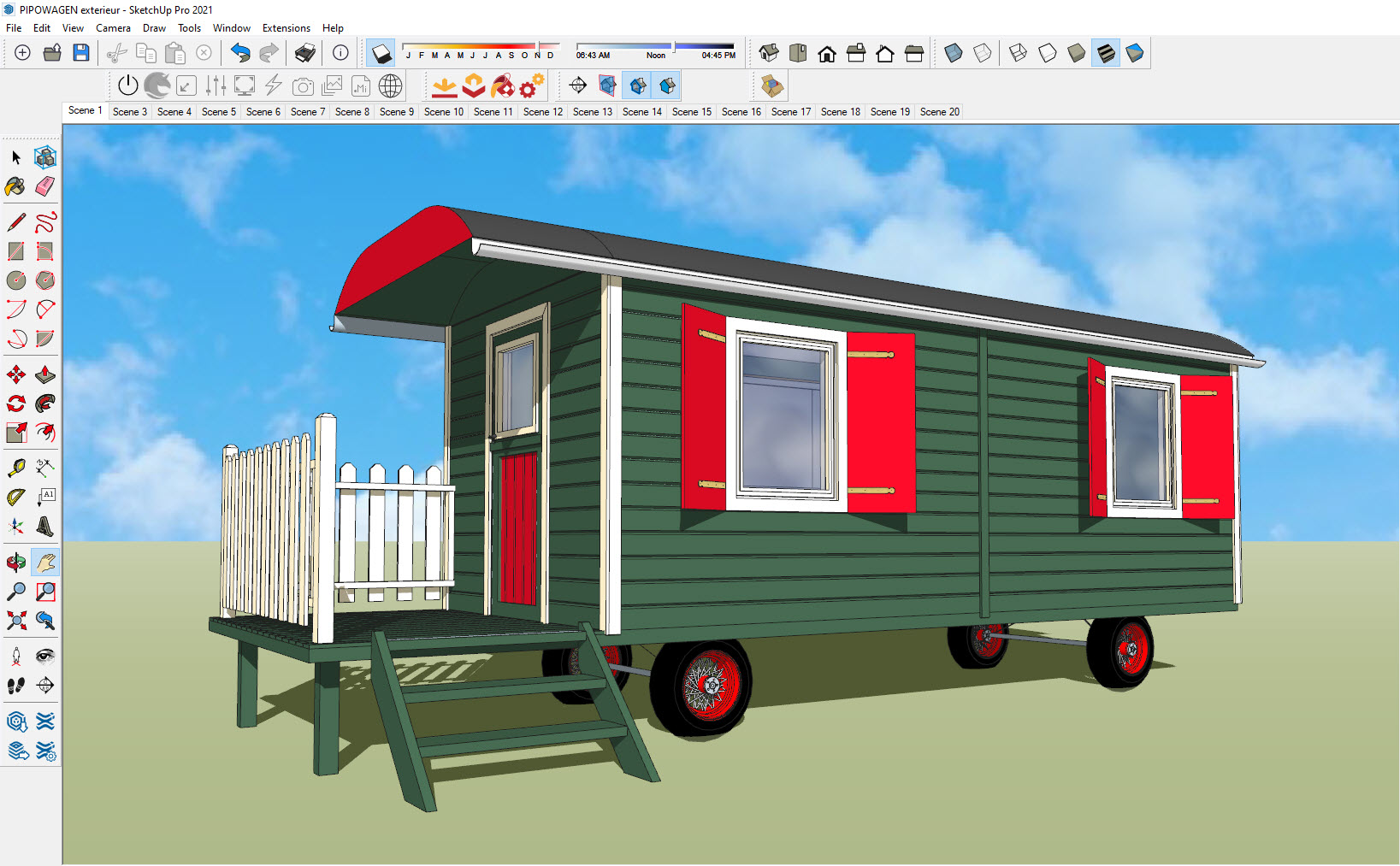Click the Undo arrow button
1400x866 pixels.
(x=240, y=54)
